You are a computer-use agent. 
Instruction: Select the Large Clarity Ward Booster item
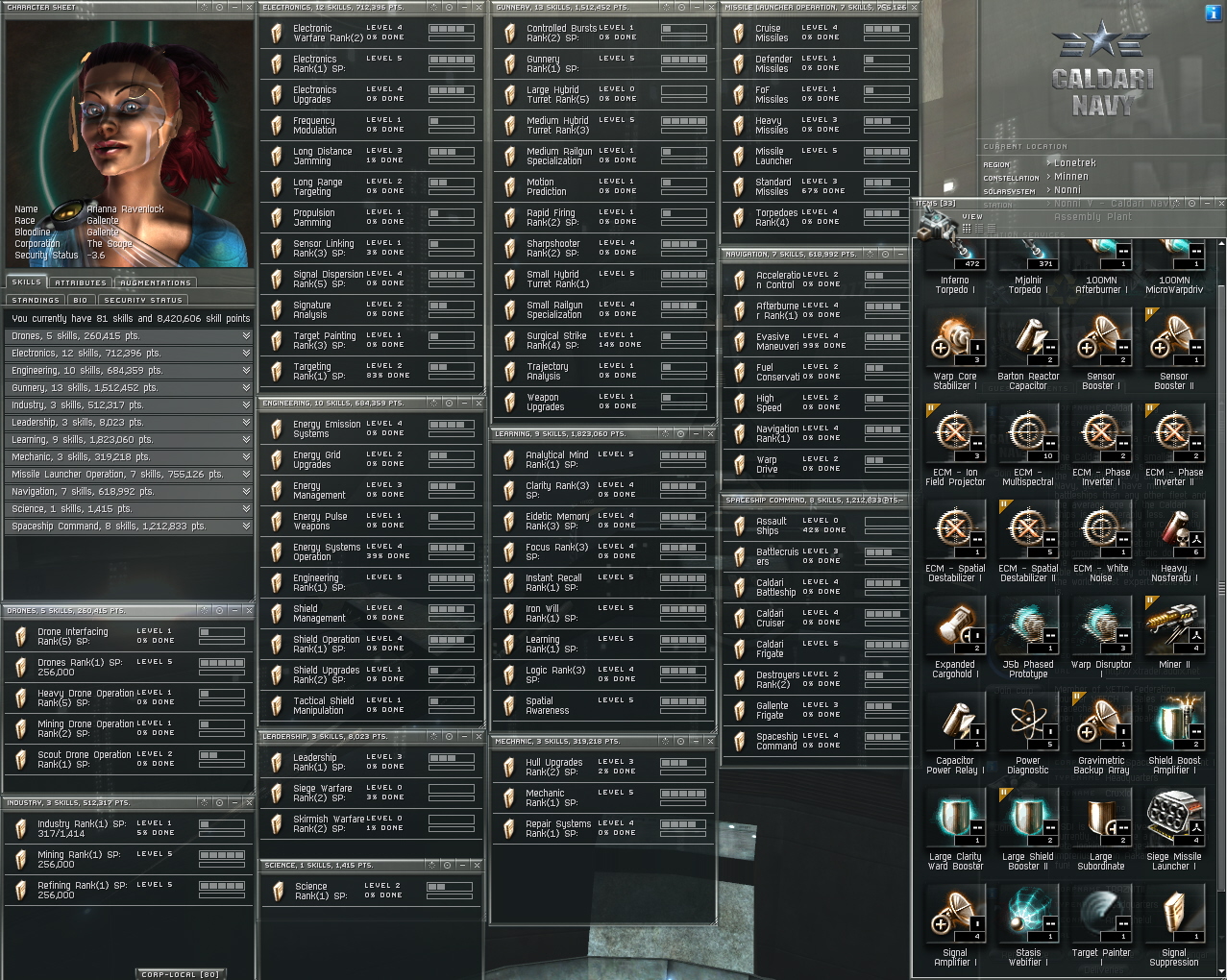click(955, 830)
